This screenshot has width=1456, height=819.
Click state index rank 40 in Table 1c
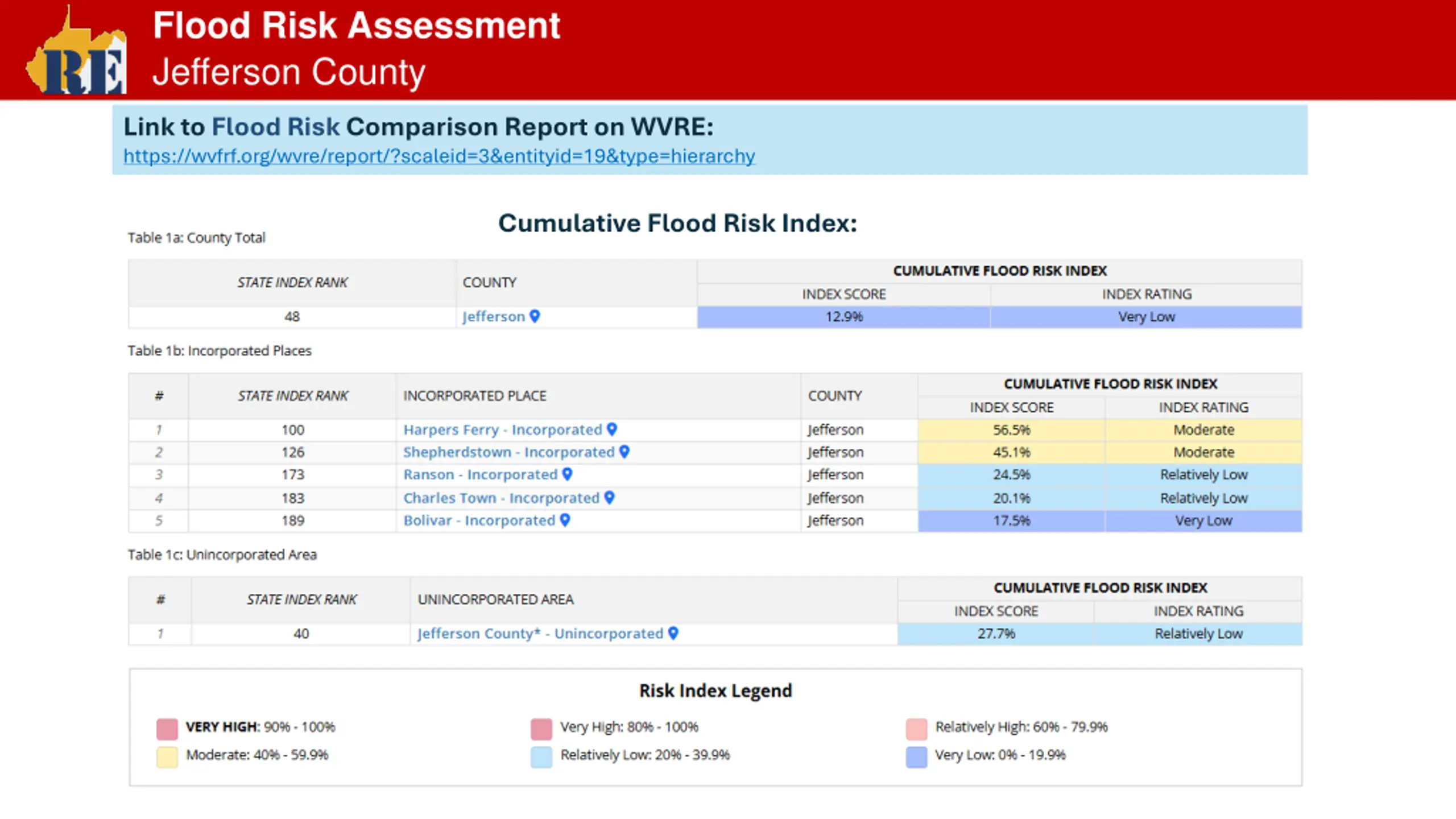pos(301,634)
